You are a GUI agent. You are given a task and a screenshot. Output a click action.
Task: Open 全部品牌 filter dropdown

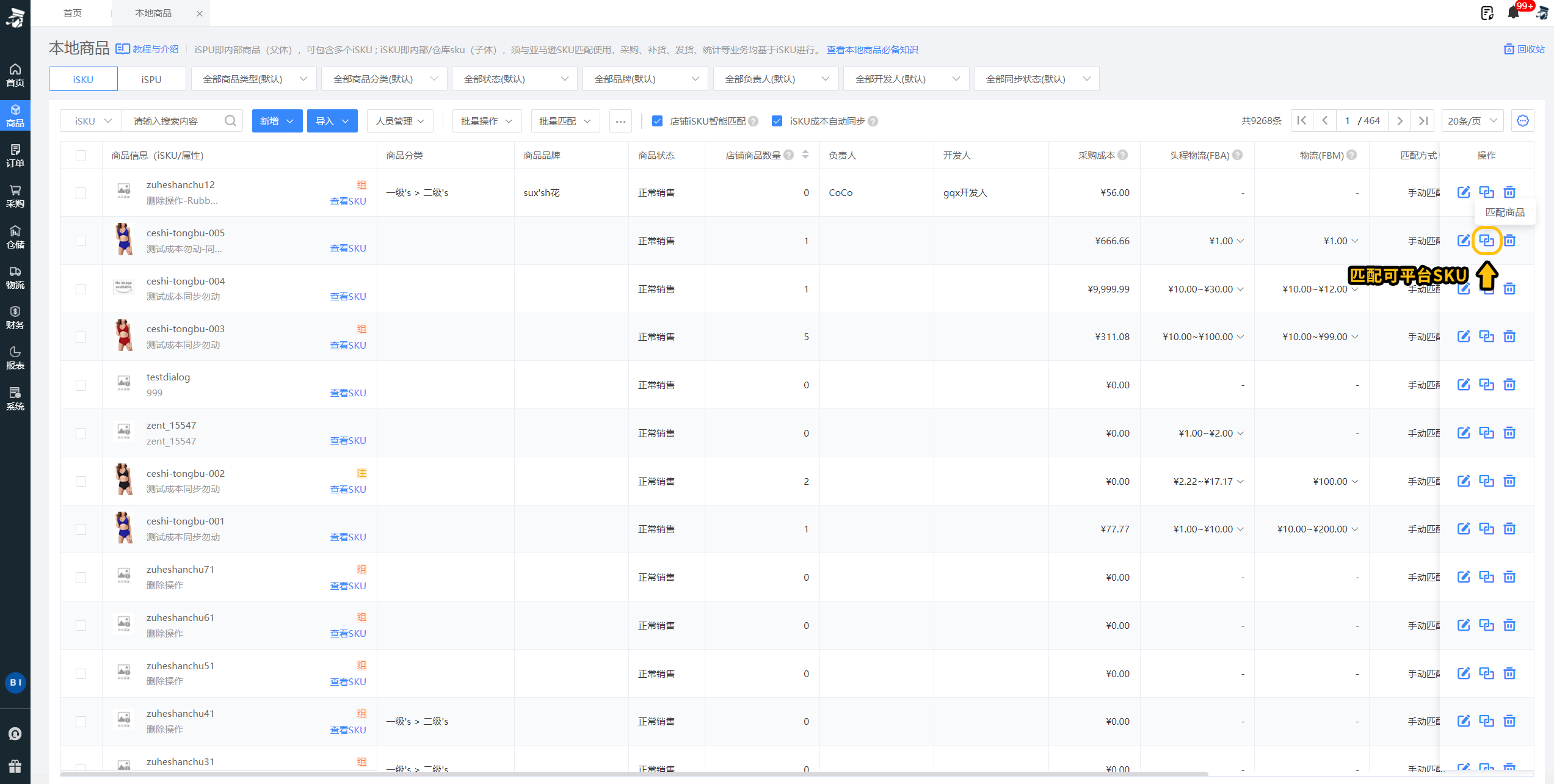point(645,79)
